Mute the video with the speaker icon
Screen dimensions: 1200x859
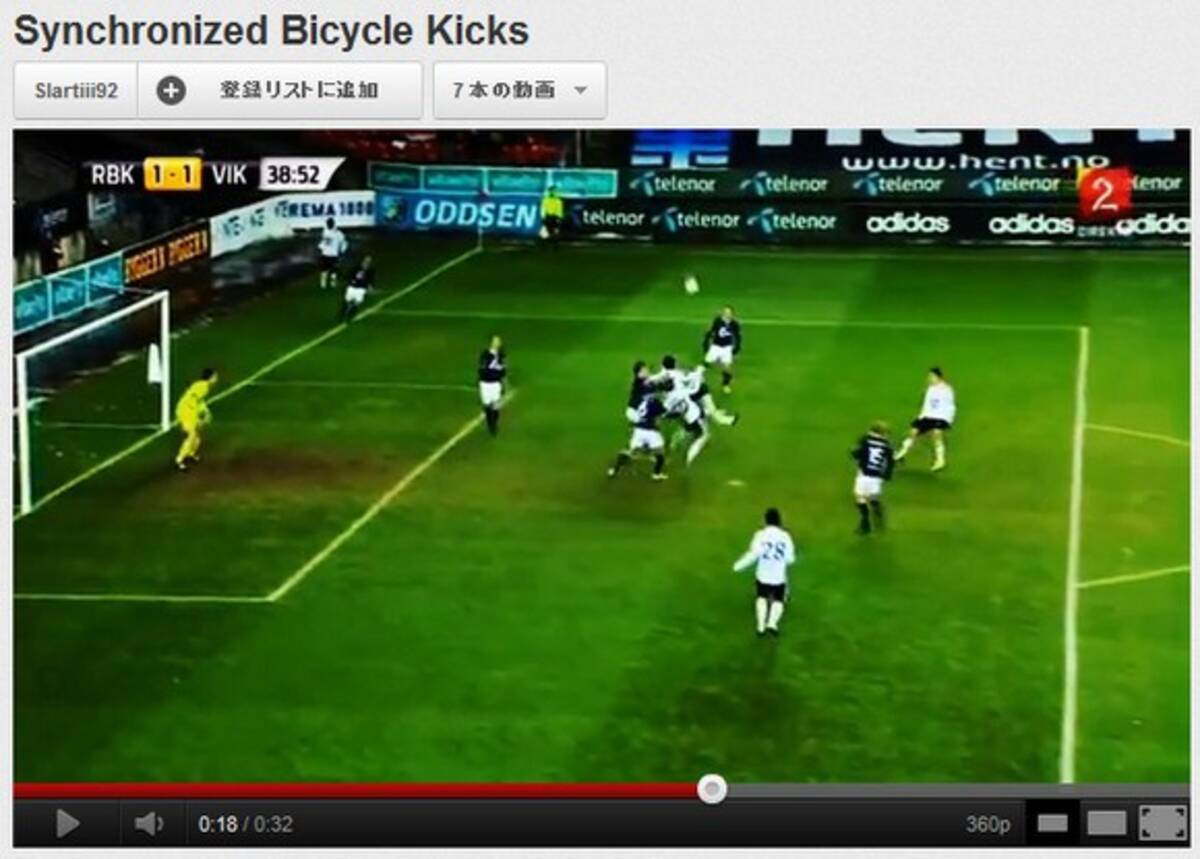[x=148, y=824]
